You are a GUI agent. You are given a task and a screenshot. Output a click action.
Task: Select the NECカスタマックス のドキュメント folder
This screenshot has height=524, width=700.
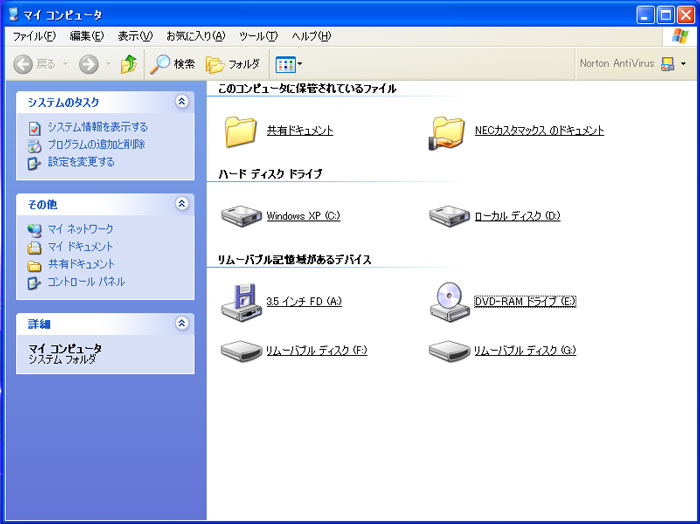pyautogui.click(x=448, y=131)
